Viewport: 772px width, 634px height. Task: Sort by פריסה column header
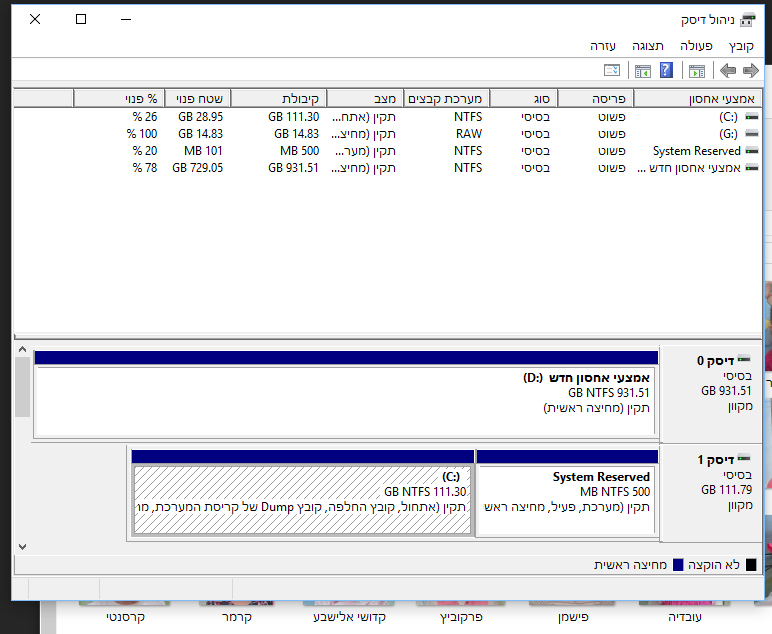[595, 98]
